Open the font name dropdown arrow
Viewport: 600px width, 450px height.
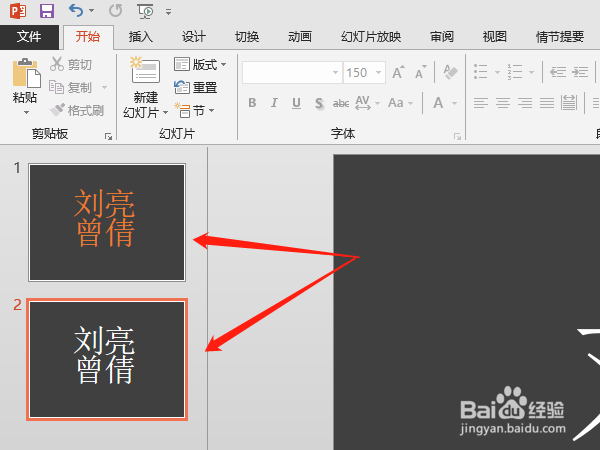coord(335,72)
